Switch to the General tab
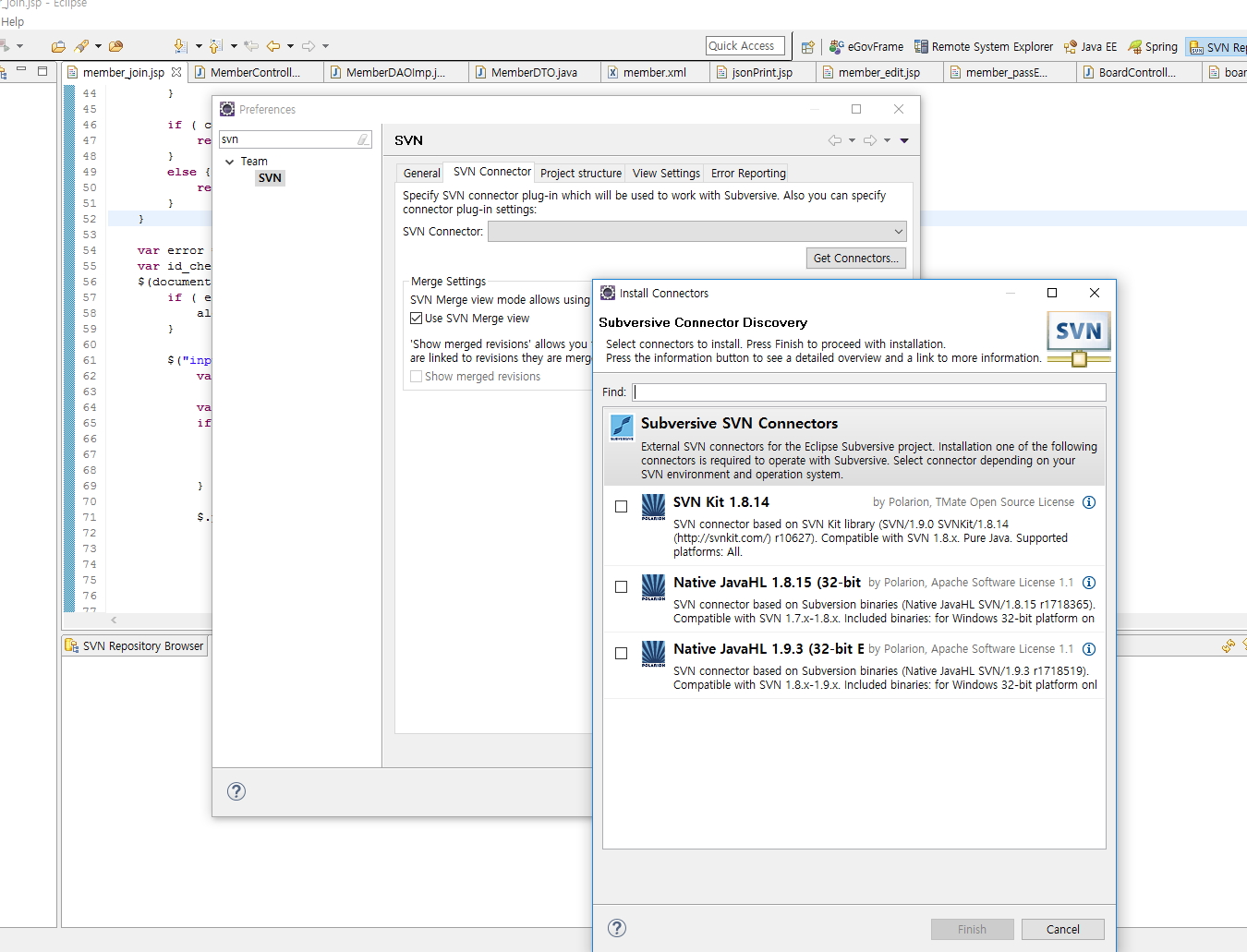 tap(421, 174)
